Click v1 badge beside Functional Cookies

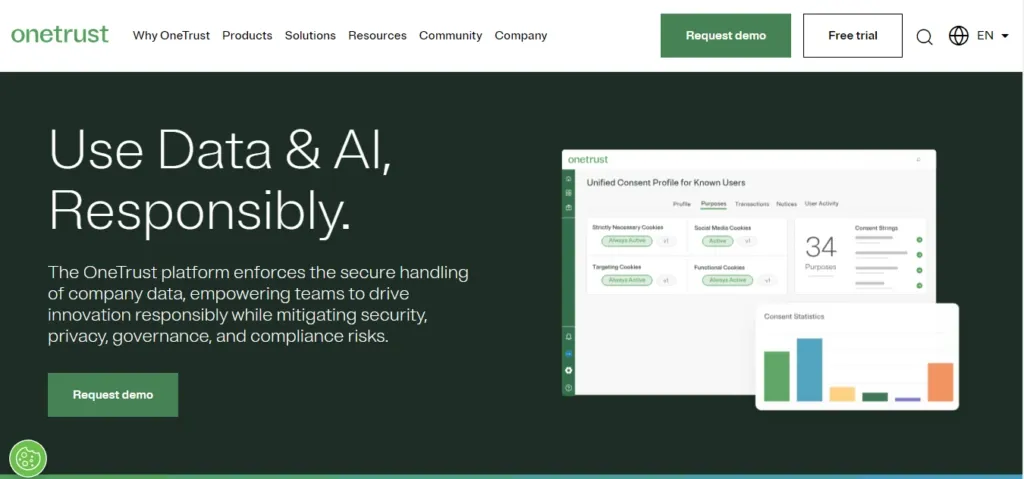[x=767, y=280]
